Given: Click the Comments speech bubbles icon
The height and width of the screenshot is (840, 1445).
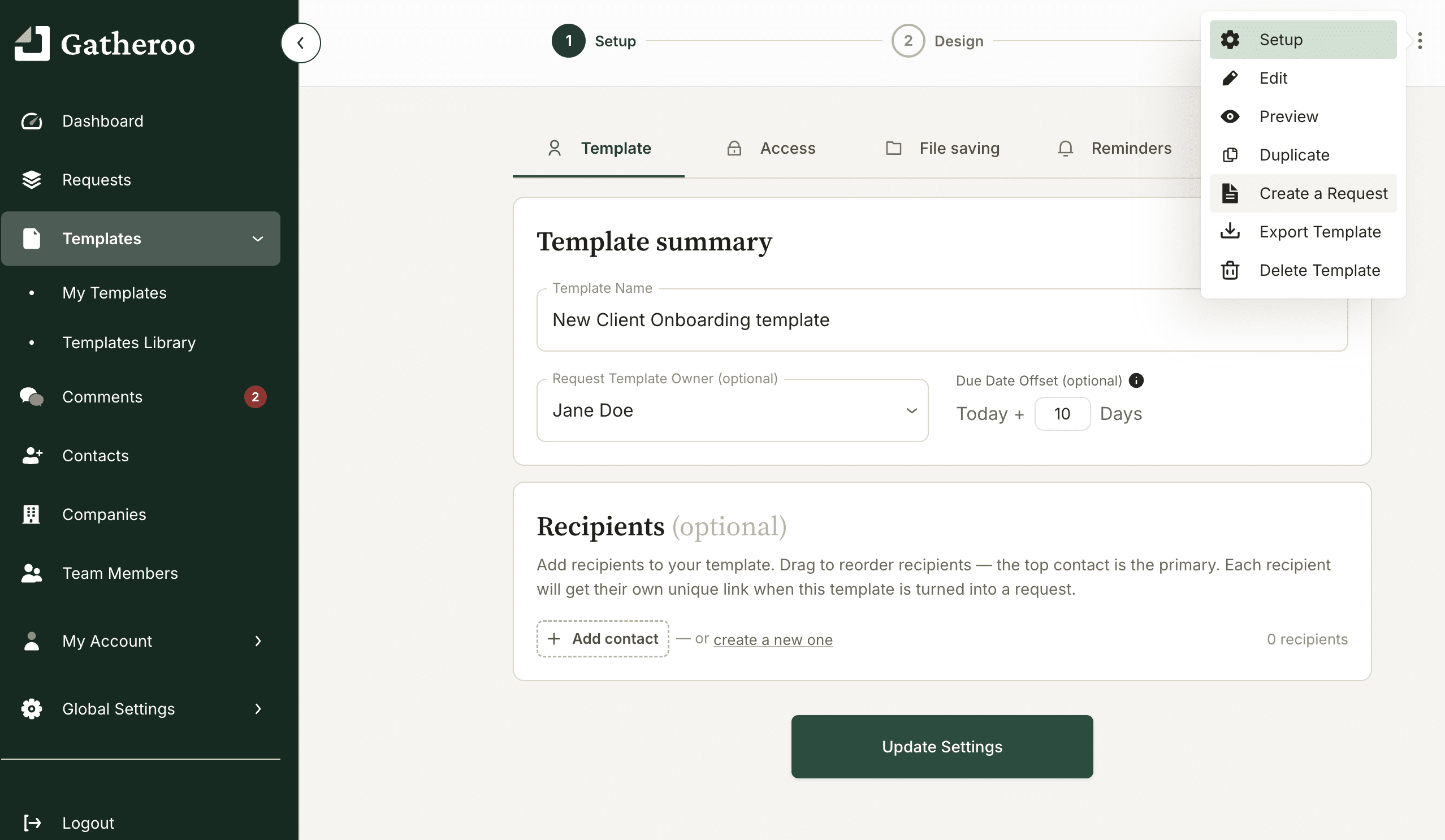Looking at the screenshot, I should (32, 397).
